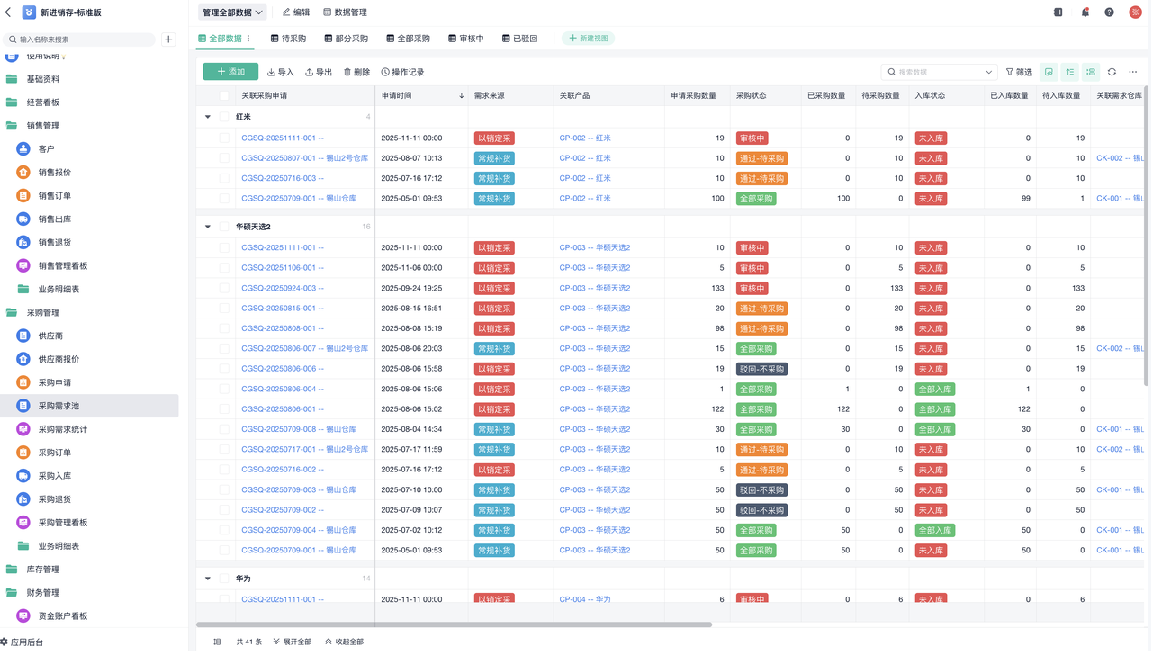Image resolution: width=1151 pixels, height=651 pixels.
Task: Open 操作记录 operation history
Action: click(x=403, y=72)
